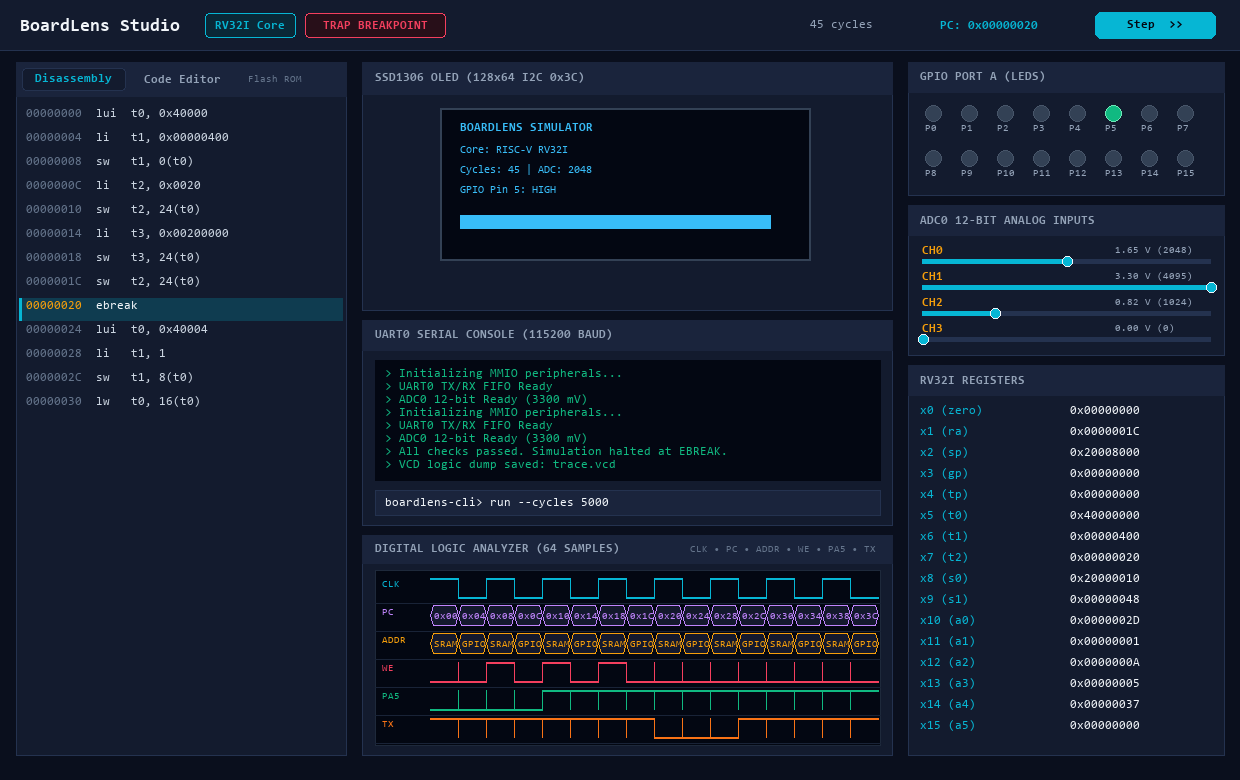
Task: Click the CH1 3.30 V (4095) reading
Action: pyautogui.click(x=1153, y=276)
